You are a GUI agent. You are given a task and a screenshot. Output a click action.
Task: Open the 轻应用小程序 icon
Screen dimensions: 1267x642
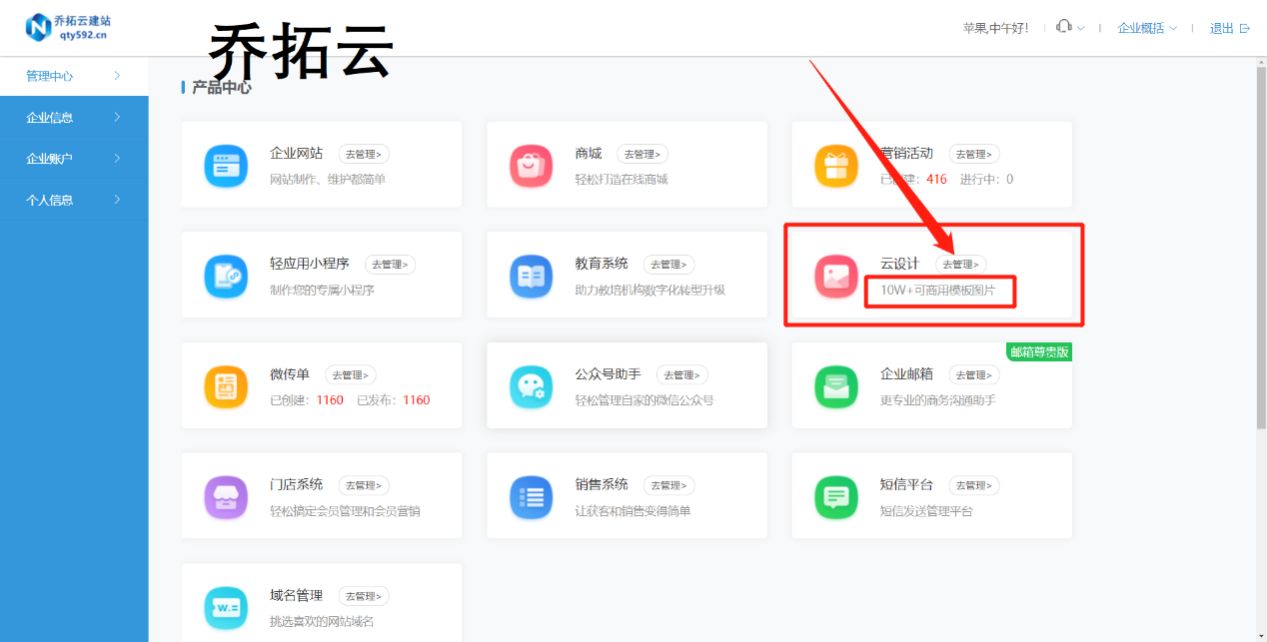(226, 276)
